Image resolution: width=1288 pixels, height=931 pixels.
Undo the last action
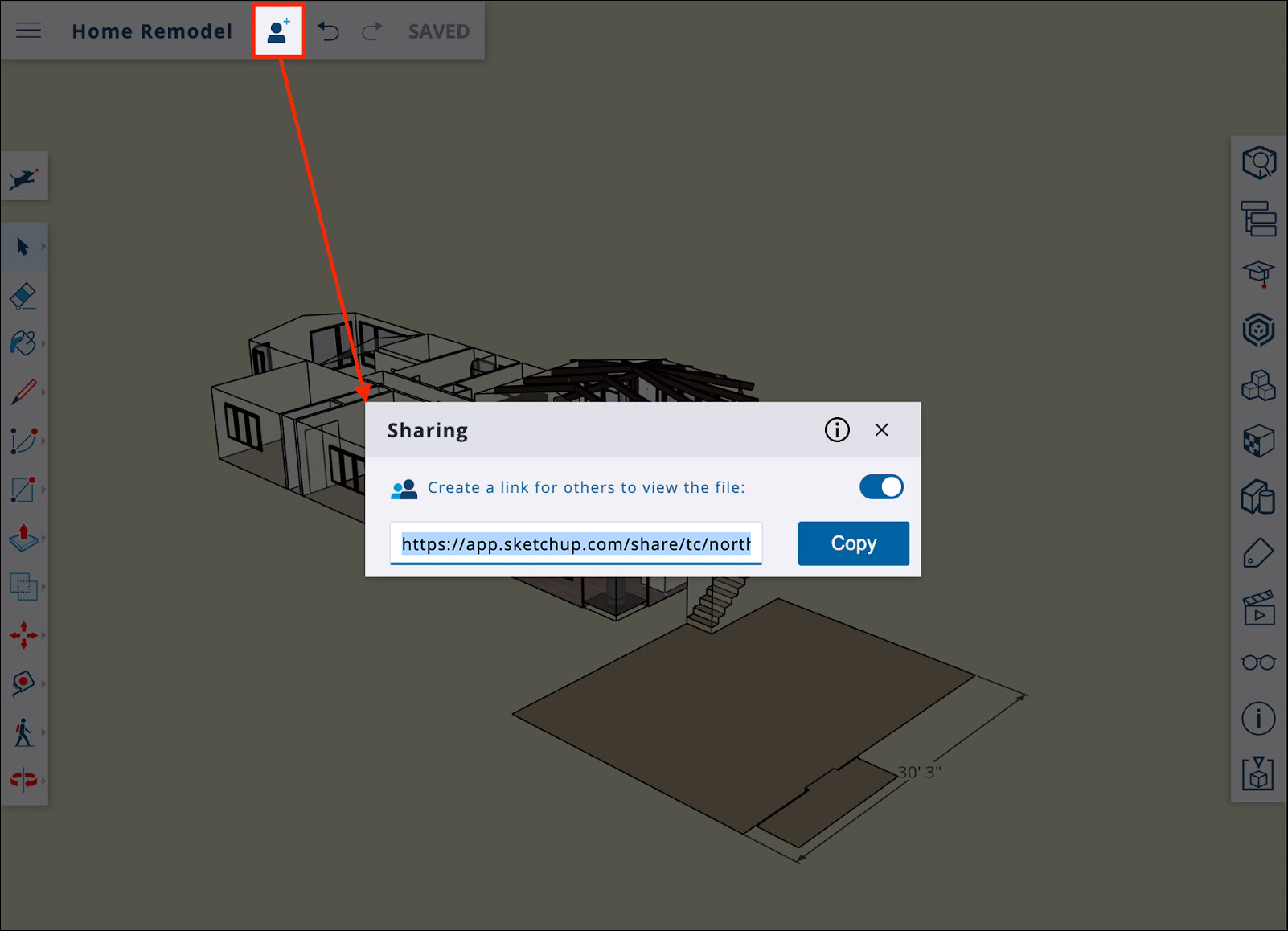[328, 31]
